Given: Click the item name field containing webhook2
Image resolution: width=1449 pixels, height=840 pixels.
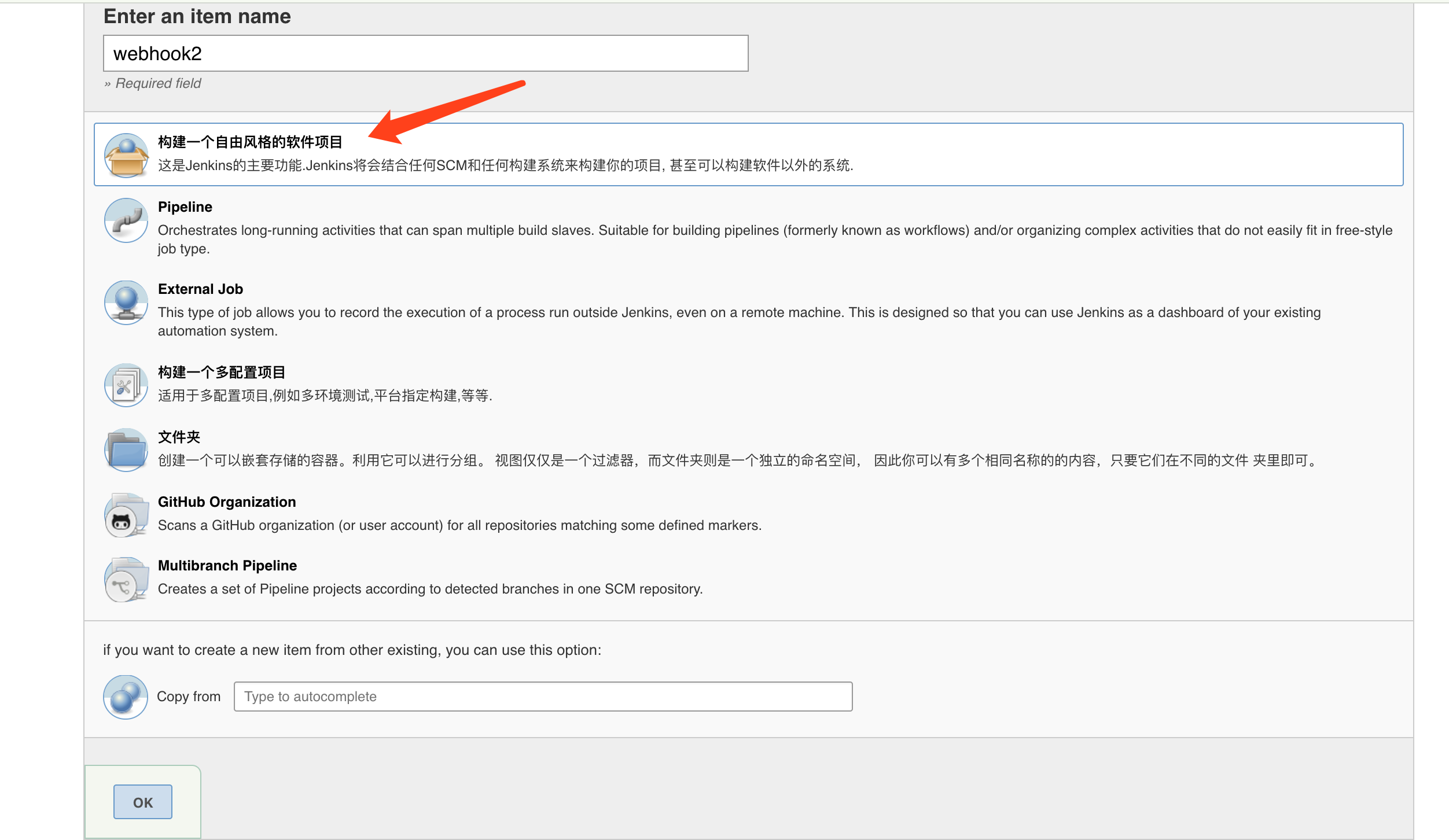Looking at the screenshot, I should 425,53.
